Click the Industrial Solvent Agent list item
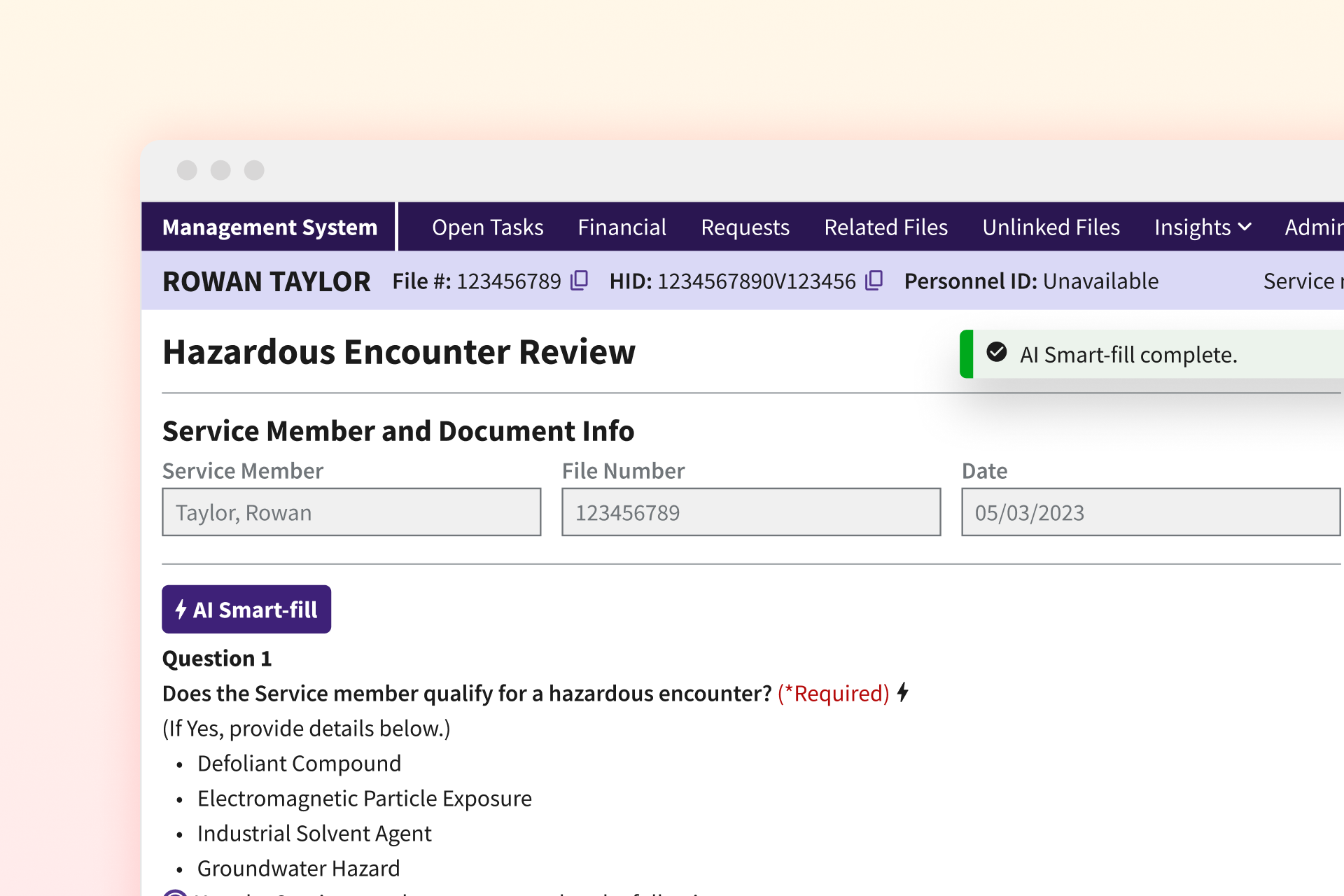The height and width of the screenshot is (896, 1344). pyautogui.click(x=314, y=833)
